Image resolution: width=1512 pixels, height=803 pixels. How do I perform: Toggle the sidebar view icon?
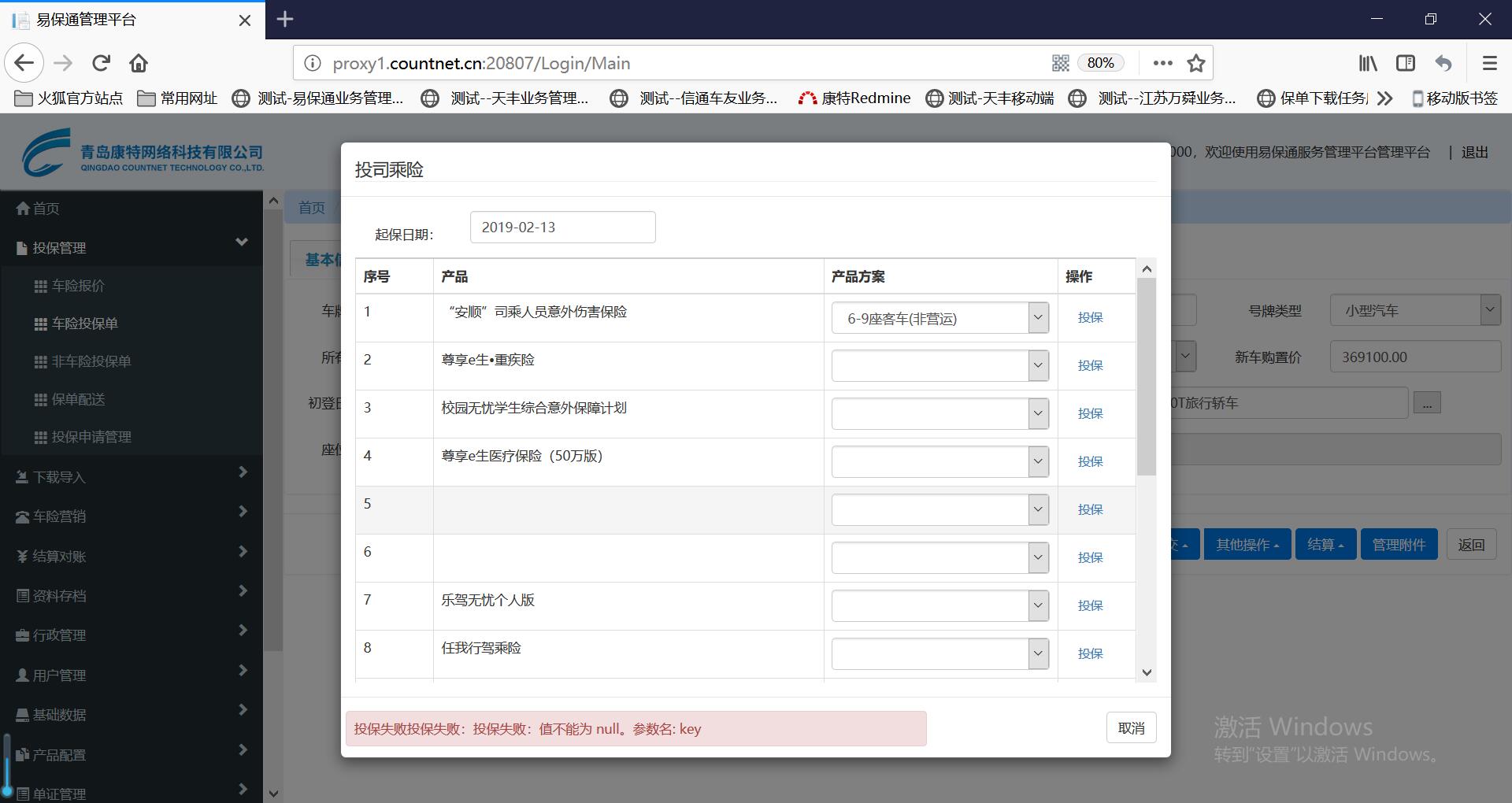(x=1405, y=63)
